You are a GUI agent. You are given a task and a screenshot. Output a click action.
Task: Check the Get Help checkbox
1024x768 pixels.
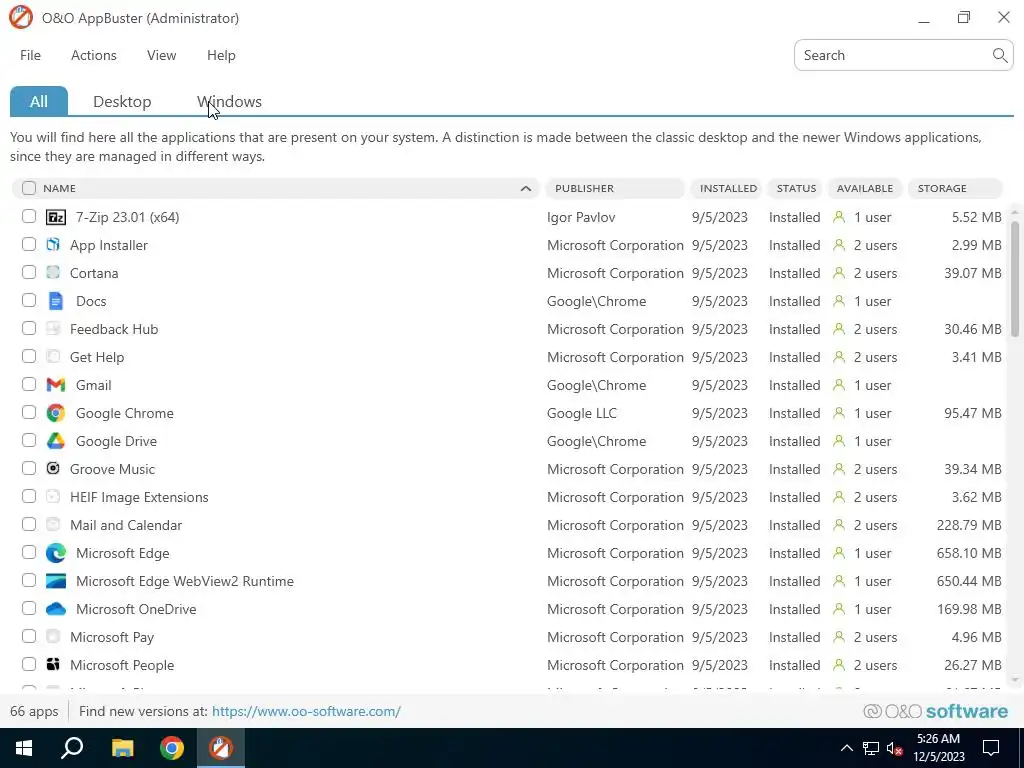click(29, 356)
